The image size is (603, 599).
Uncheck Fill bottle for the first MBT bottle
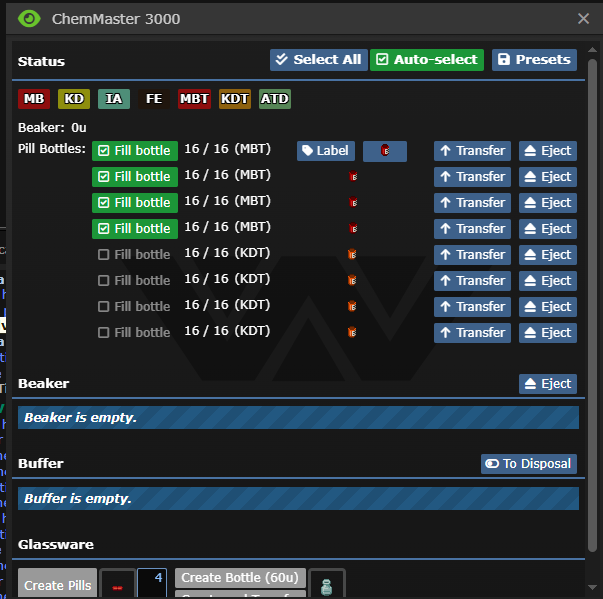point(135,151)
